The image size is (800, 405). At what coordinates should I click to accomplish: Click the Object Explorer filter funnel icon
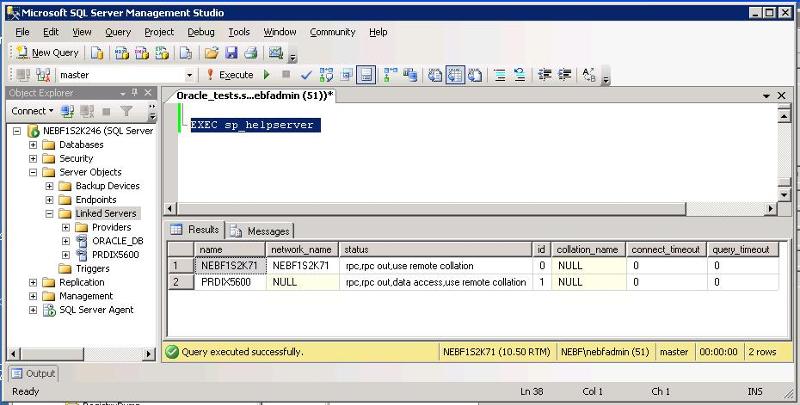(x=126, y=111)
